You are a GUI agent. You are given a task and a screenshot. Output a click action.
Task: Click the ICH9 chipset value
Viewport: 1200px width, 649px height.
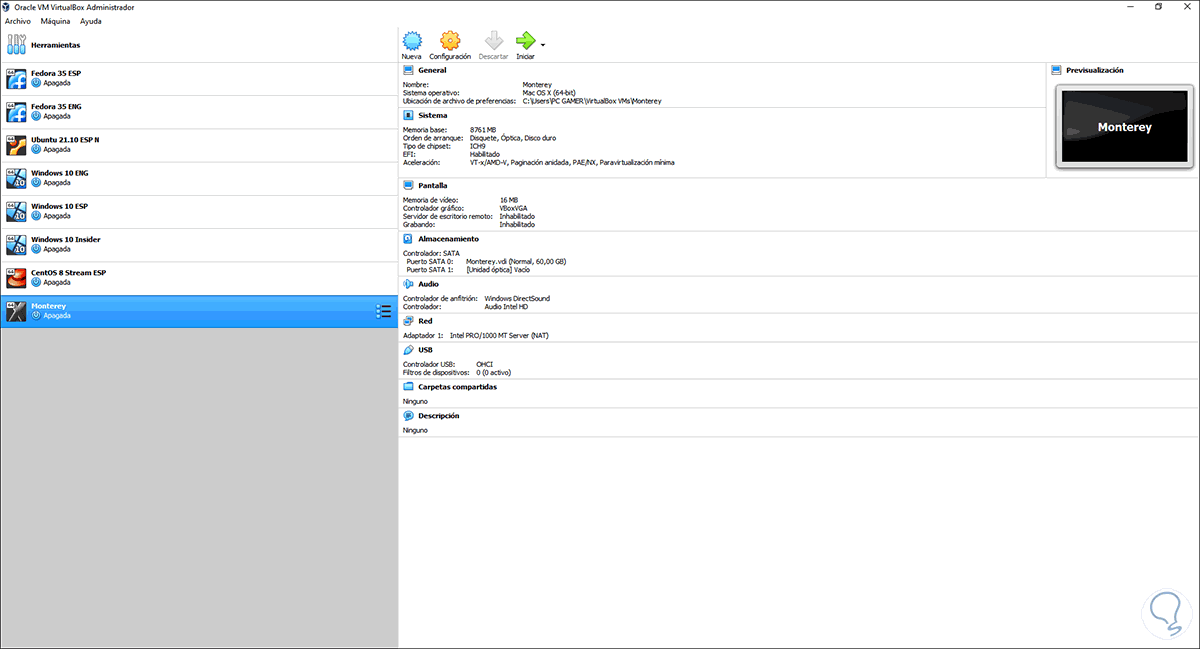[478, 146]
